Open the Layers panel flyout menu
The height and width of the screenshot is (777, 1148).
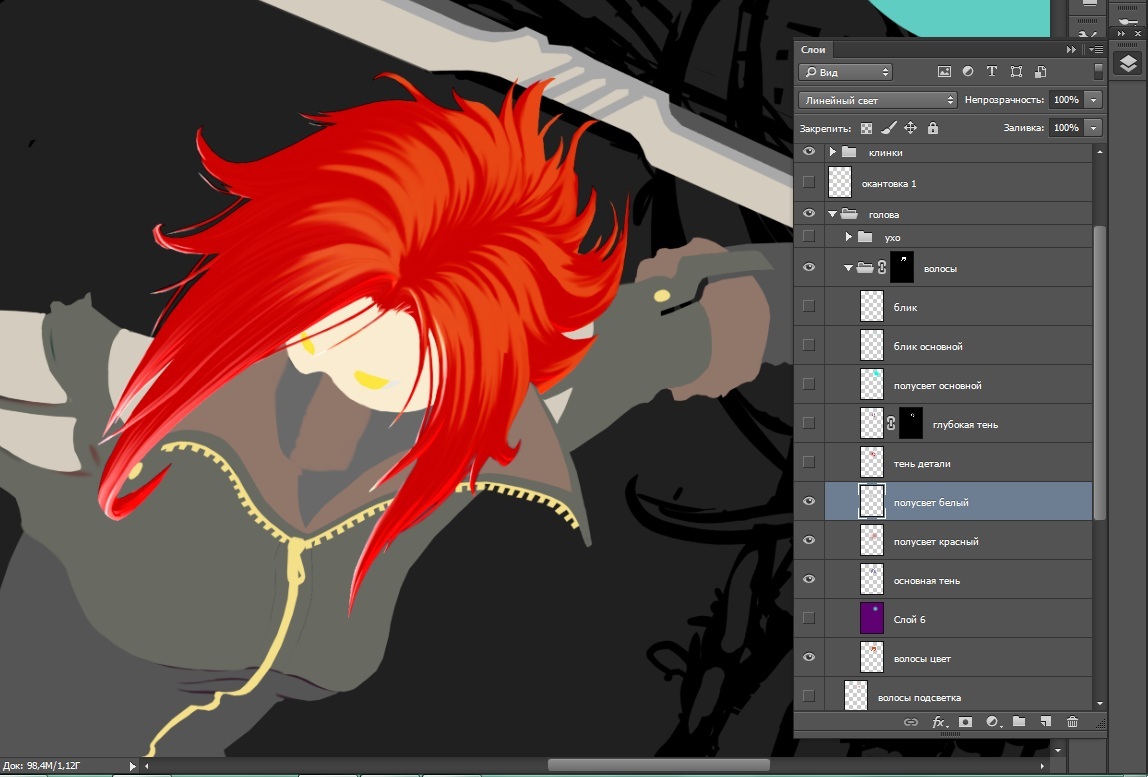click(1097, 50)
